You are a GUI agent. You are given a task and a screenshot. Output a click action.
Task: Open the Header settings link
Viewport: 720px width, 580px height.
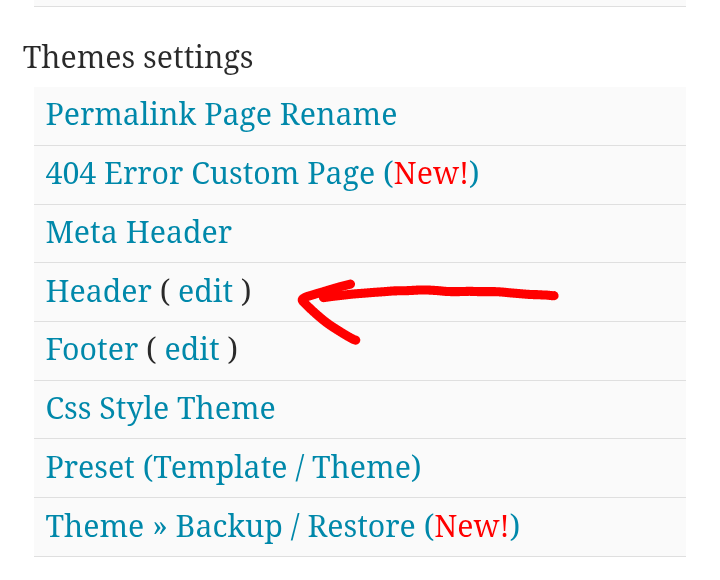pos(98,291)
